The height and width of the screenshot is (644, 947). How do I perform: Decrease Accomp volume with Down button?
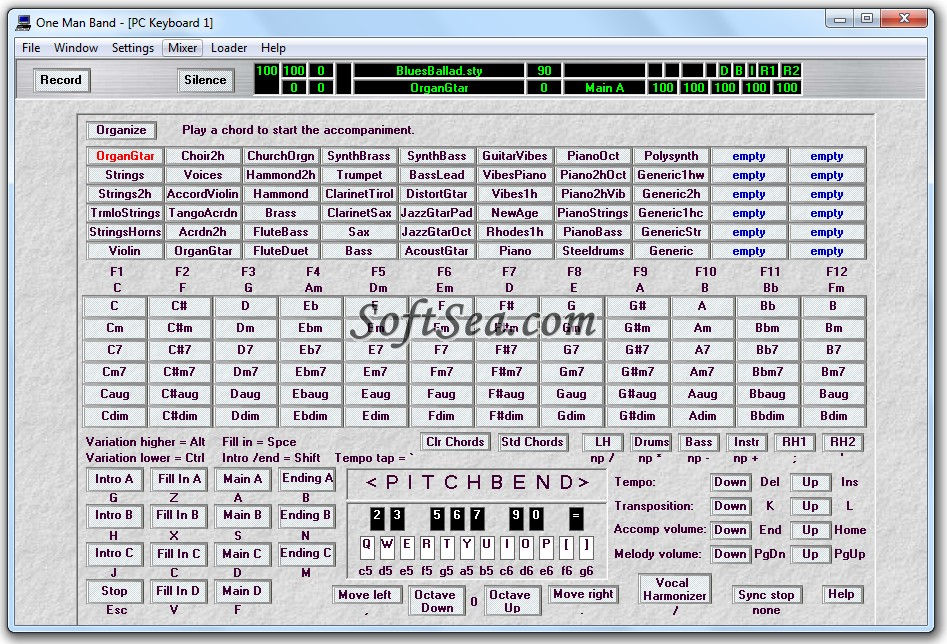pos(731,530)
